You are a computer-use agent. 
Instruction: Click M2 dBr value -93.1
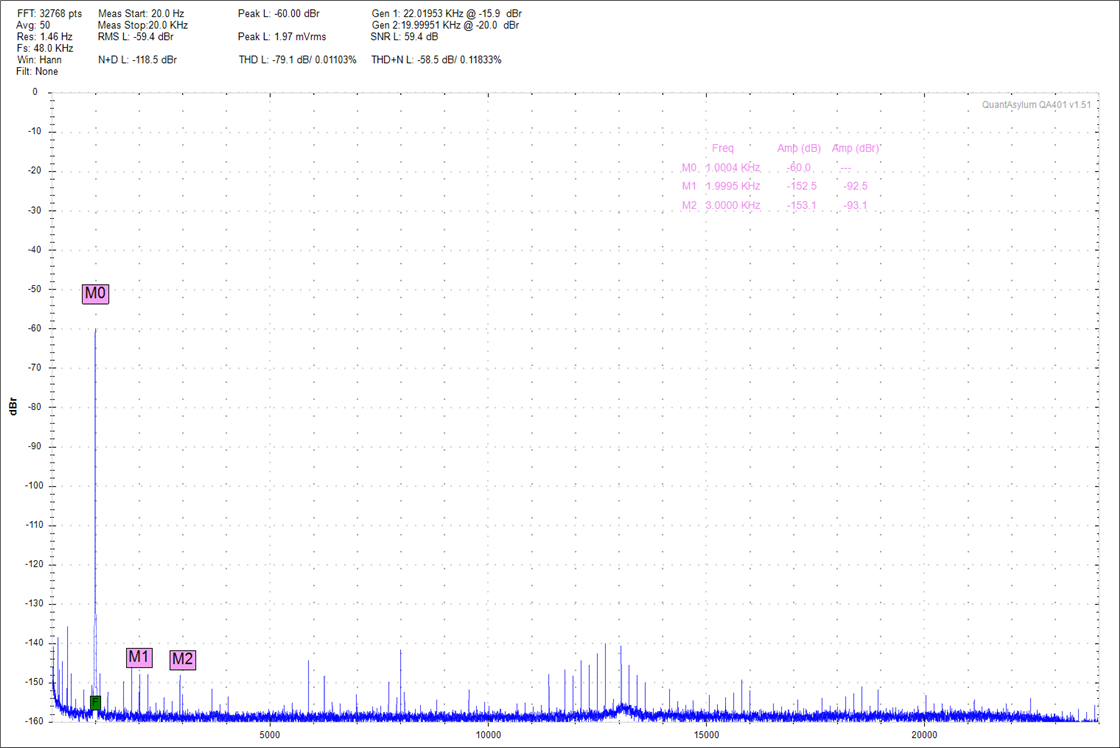point(855,205)
